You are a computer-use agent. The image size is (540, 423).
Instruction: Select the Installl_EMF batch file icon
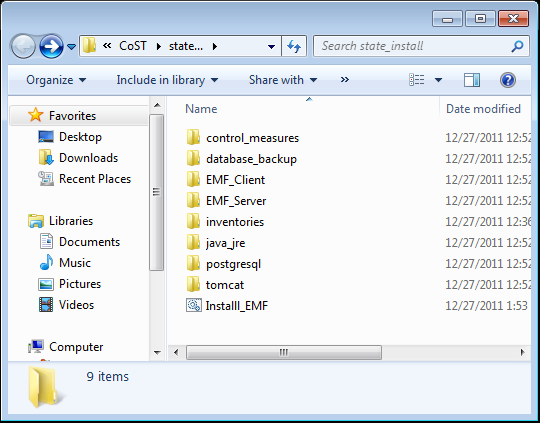[194, 306]
